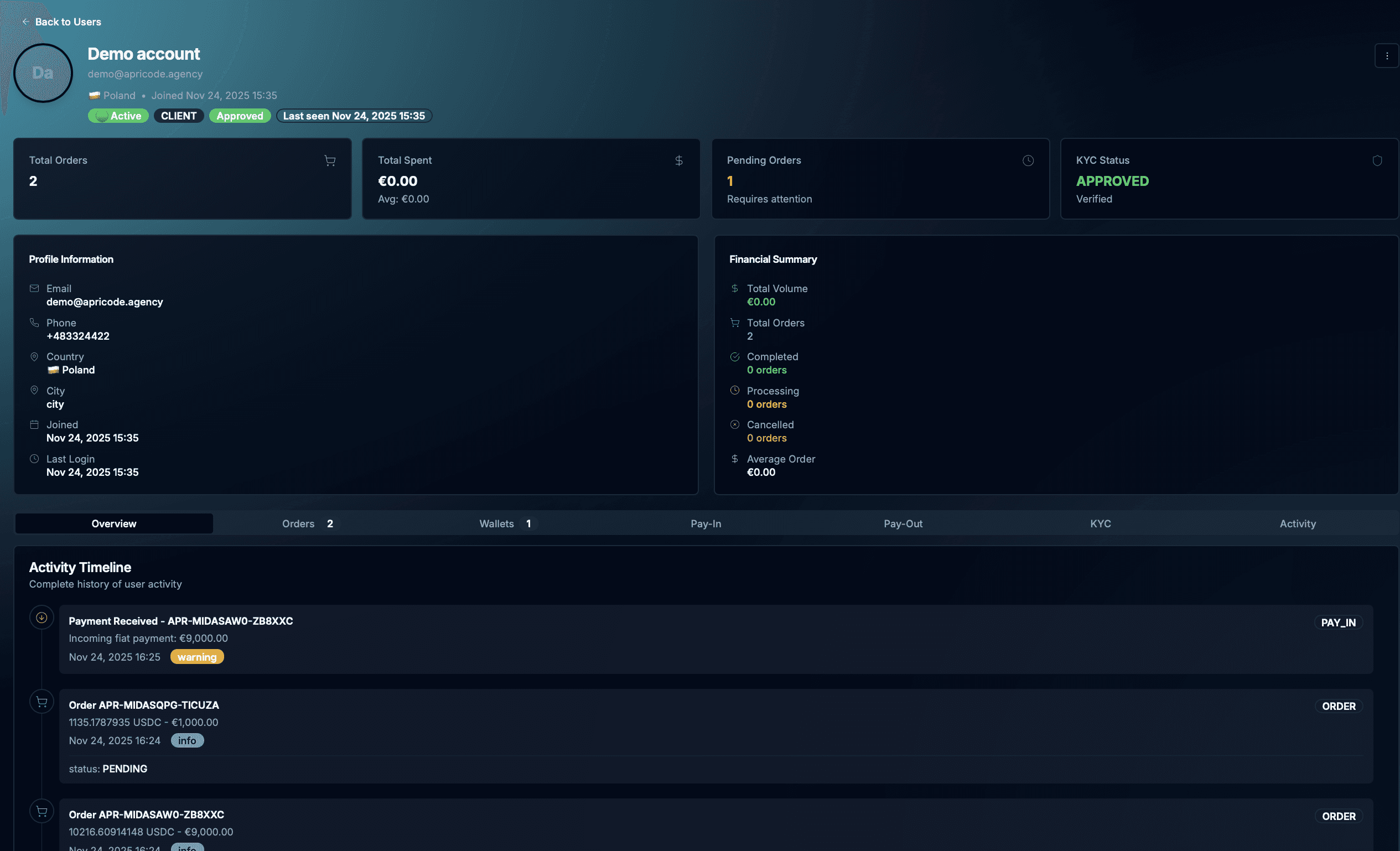Image resolution: width=1400 pixels, height=851 pixels.
Task: Click the calendar icon next to Joined date
Action: (34, 424)
